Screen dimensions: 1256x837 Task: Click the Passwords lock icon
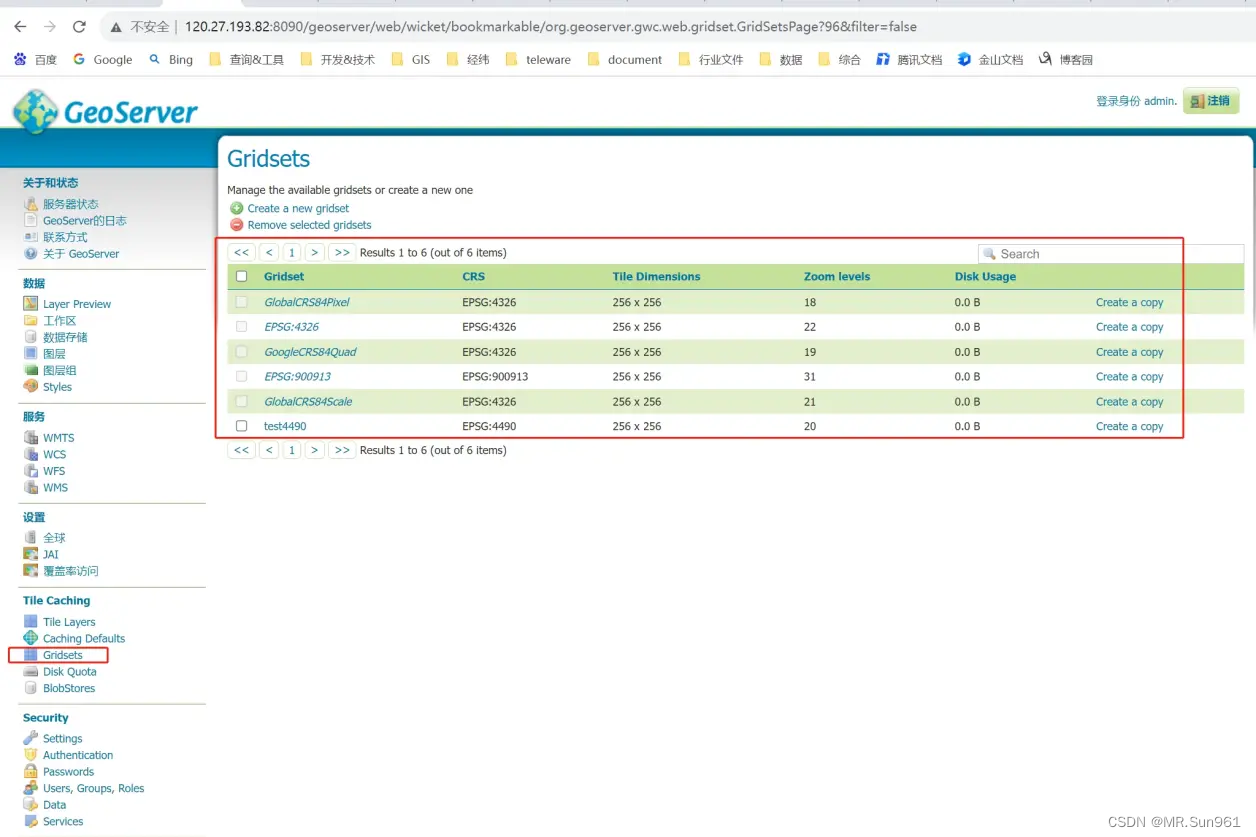pos(31,772)
